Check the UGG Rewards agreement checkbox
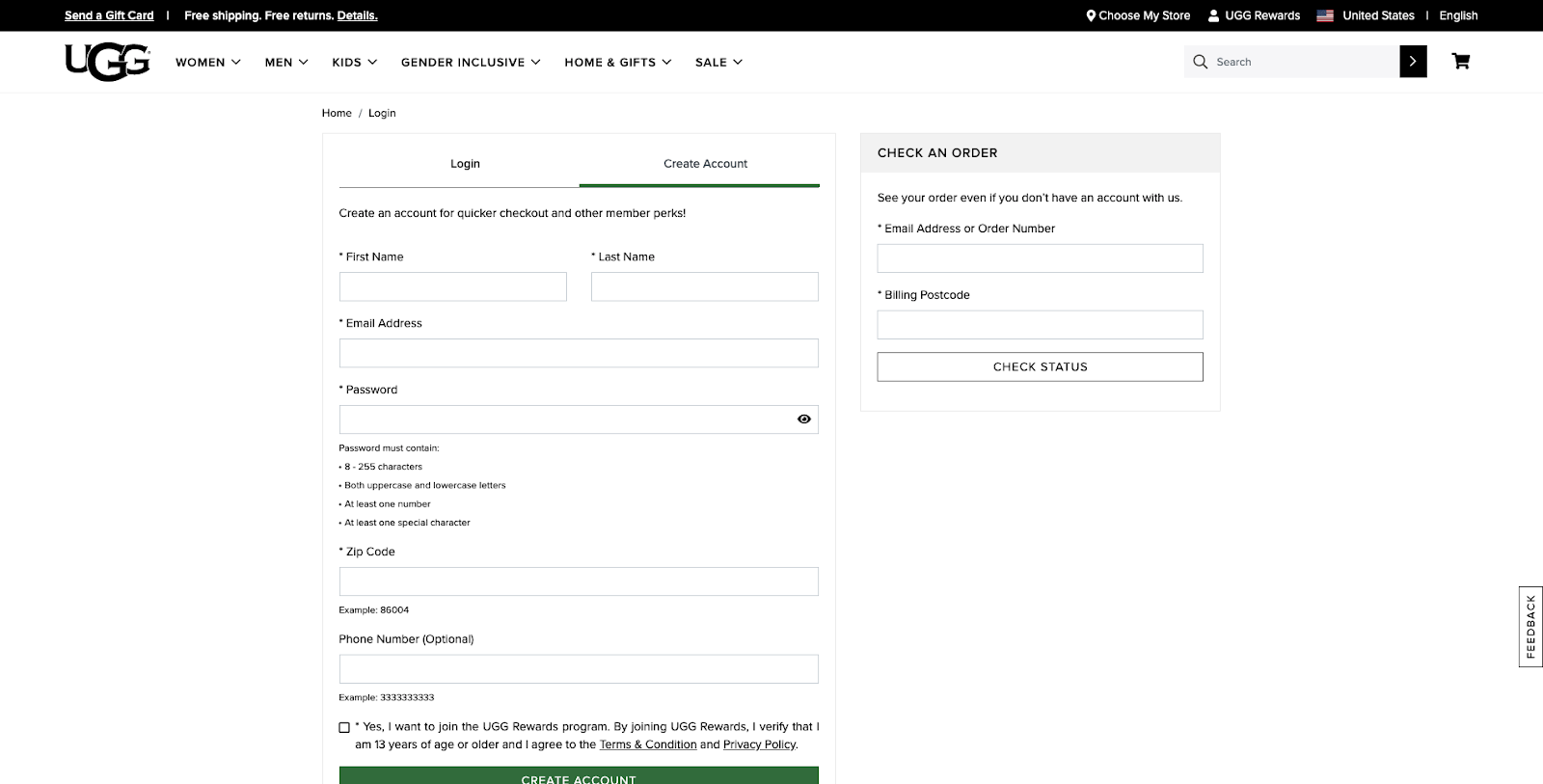 [344, 728]
